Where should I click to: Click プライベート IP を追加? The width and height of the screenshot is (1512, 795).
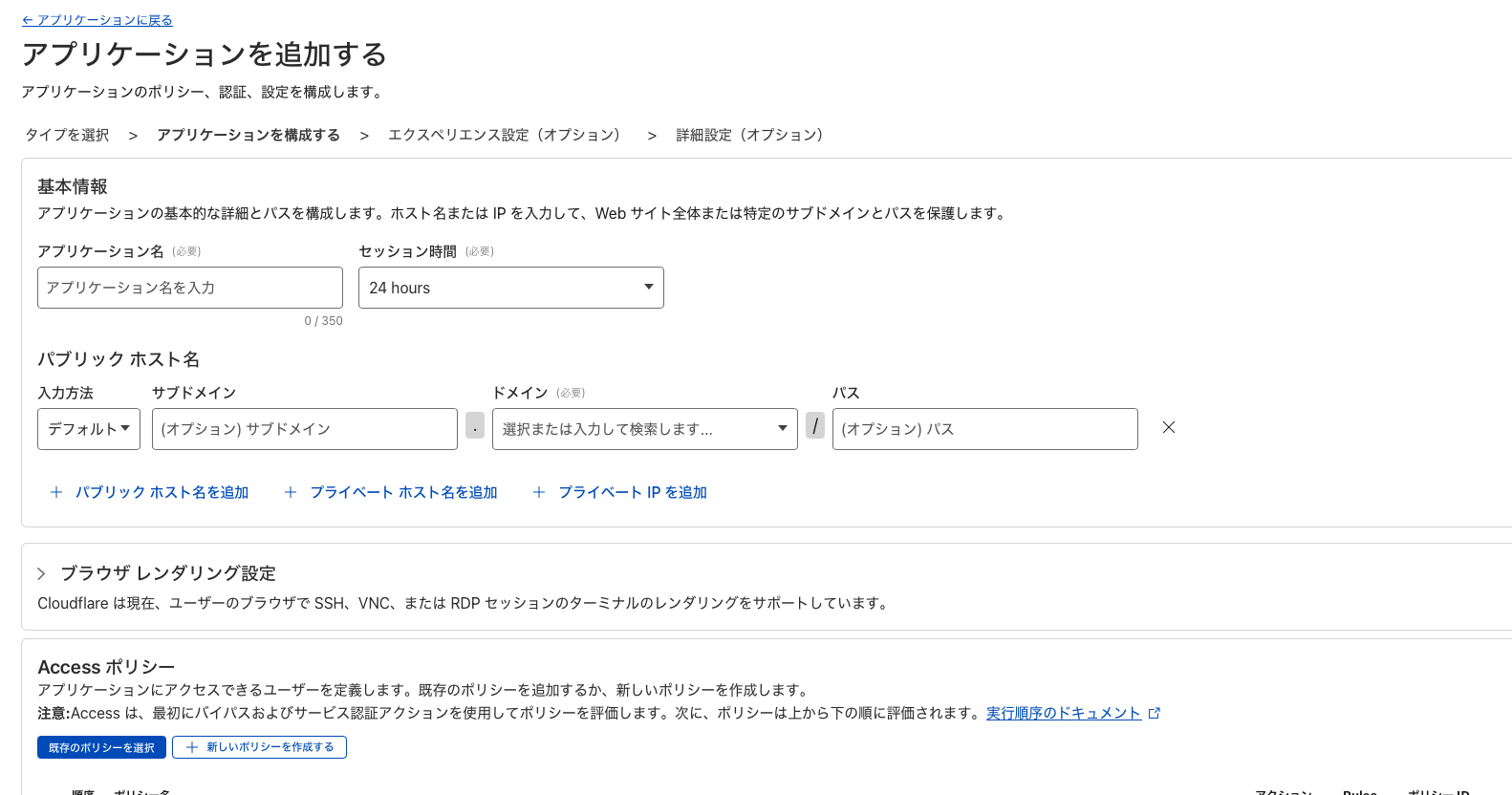(x=619, y=492)
